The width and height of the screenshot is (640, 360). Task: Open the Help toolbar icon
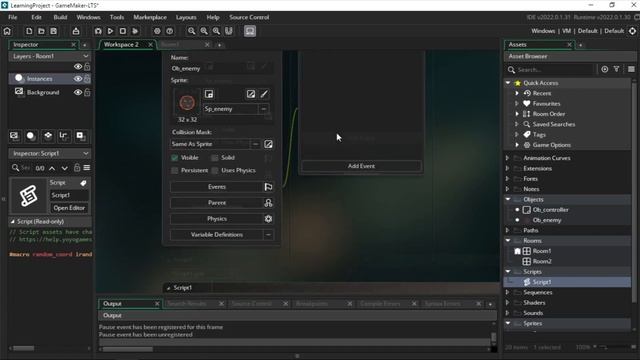click(x=170, y=31)
